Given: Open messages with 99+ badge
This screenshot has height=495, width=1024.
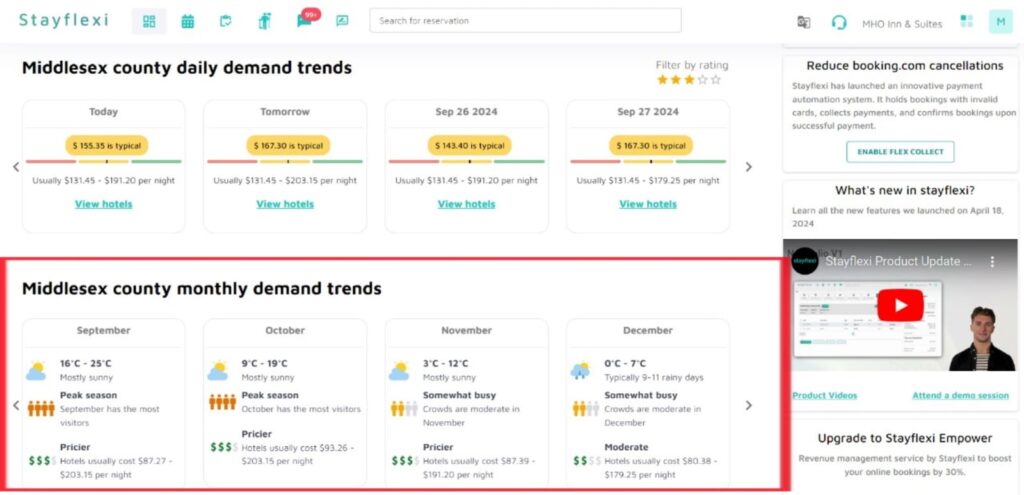Looking at the screenshot, I should click(x=306, y=19).
